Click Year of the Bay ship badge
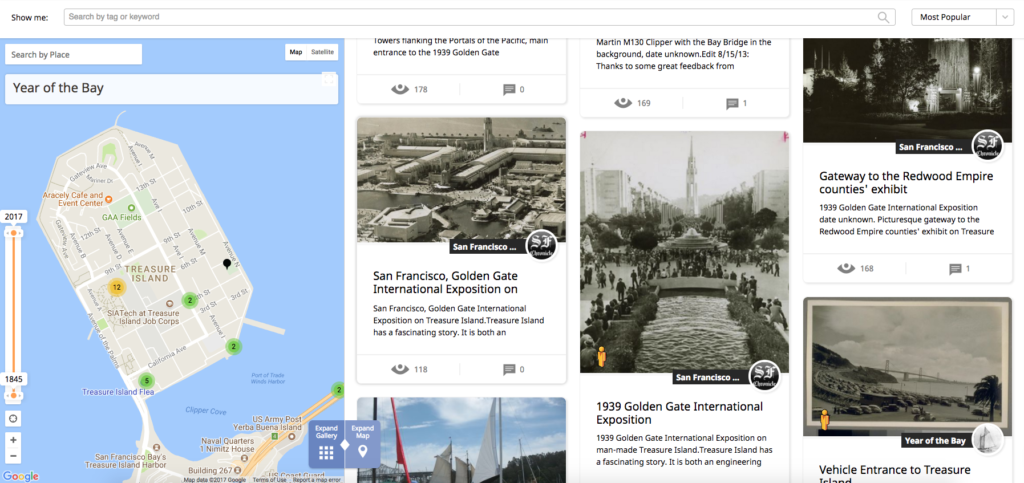The width and height of the screenshot is (1024, 483). [987, 440]
